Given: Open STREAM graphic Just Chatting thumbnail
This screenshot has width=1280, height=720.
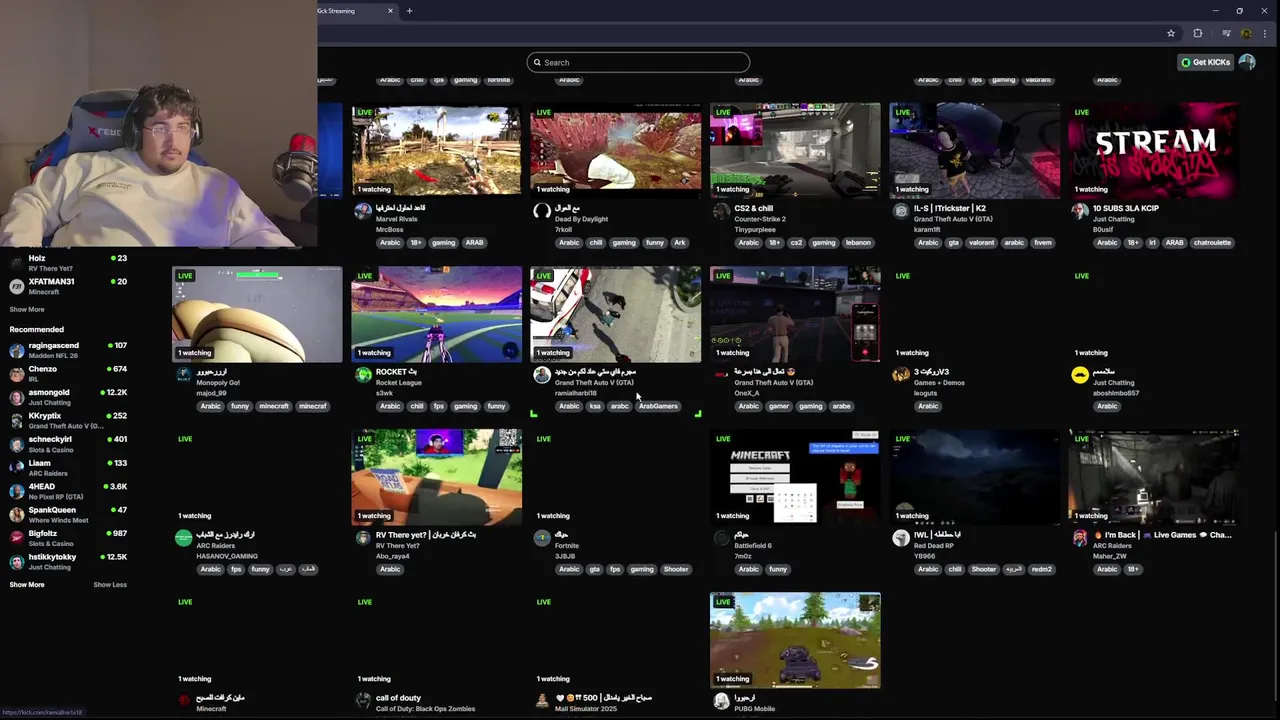Looking at the screenshot, I should click(x=1153, y=149).
